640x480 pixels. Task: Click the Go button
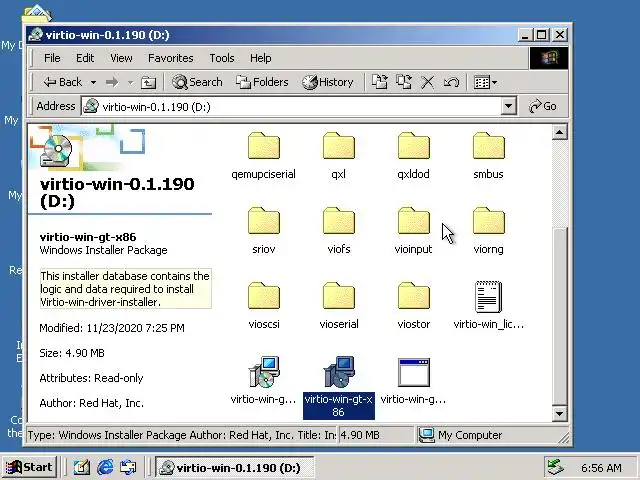(543, 107)
